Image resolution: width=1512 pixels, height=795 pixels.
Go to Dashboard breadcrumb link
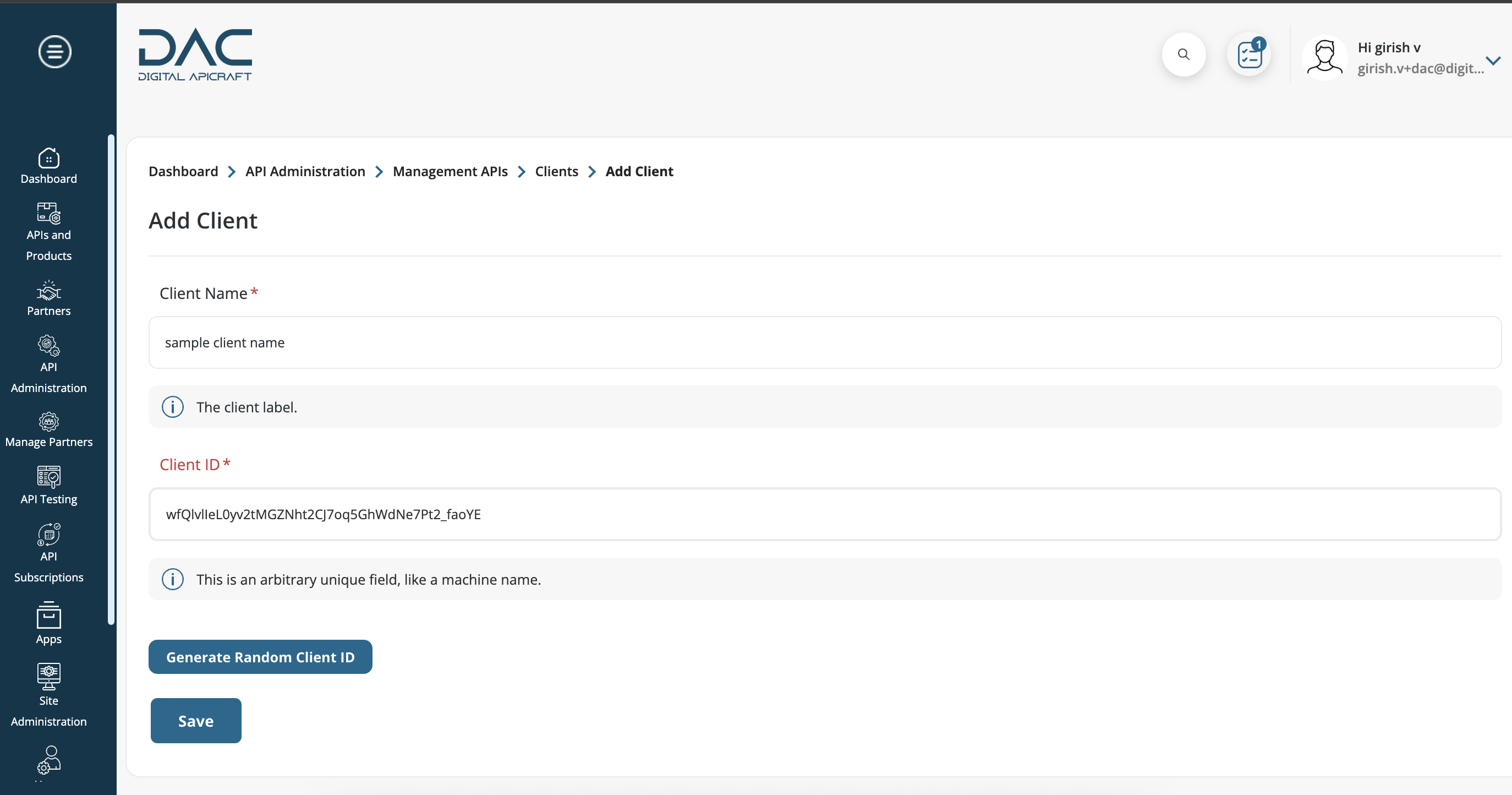tap(183, 171)
